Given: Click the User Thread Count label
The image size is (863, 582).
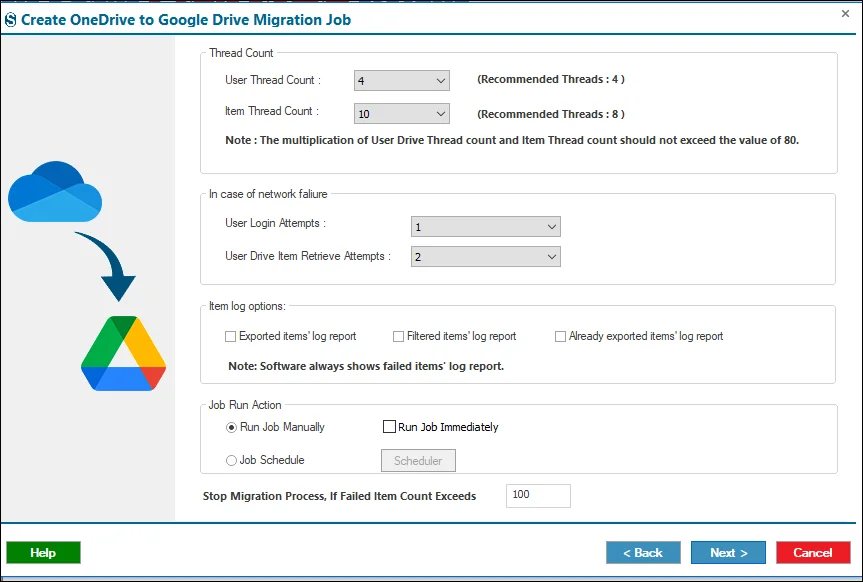Looking at the screenshot, I should pyautogui.click(x=272, y=80).
